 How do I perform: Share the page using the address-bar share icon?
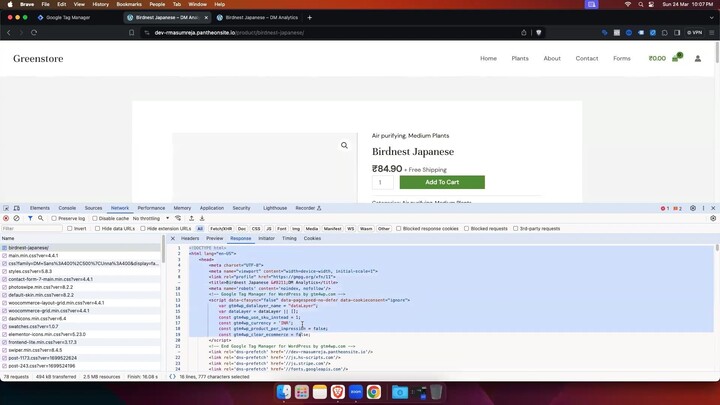click(x=523, y=33)
